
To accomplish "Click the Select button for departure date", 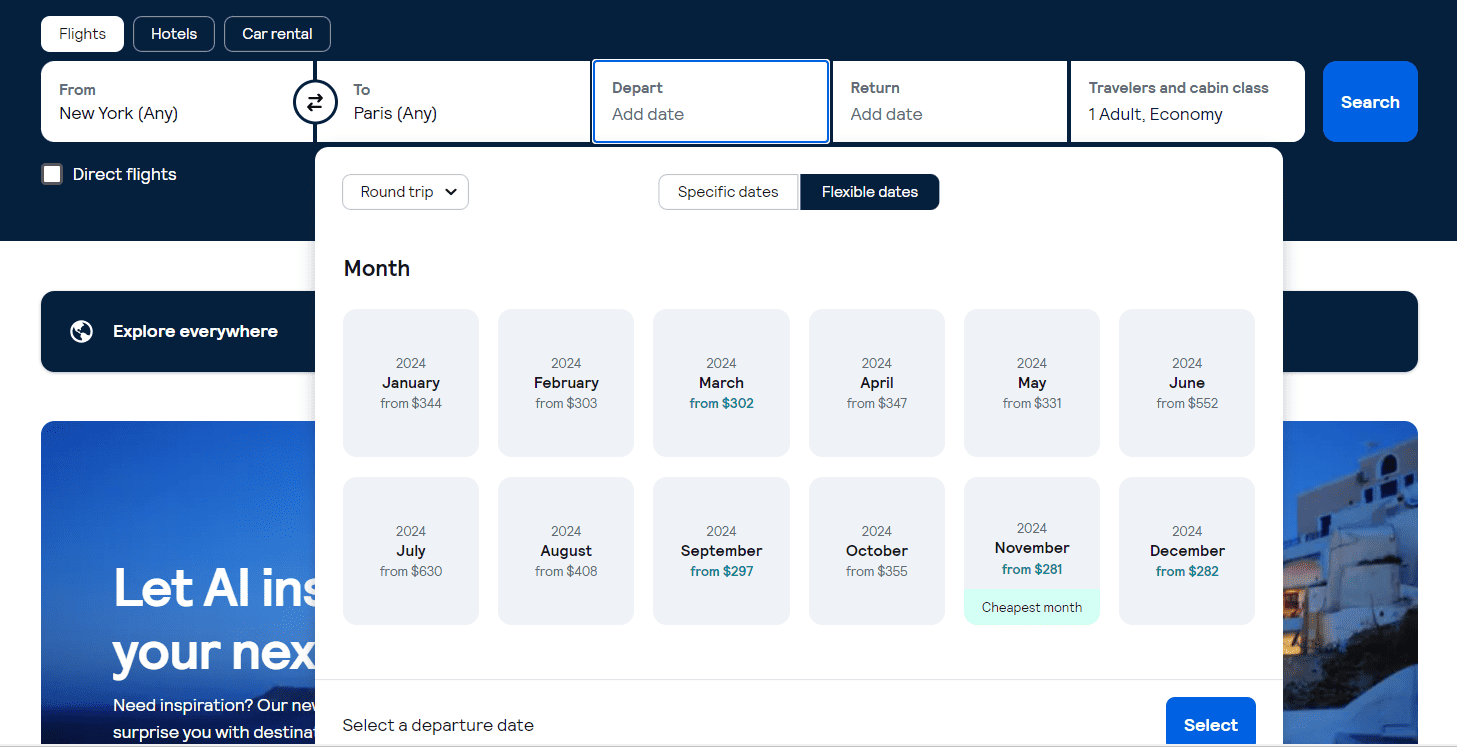I will point(1210,724).
